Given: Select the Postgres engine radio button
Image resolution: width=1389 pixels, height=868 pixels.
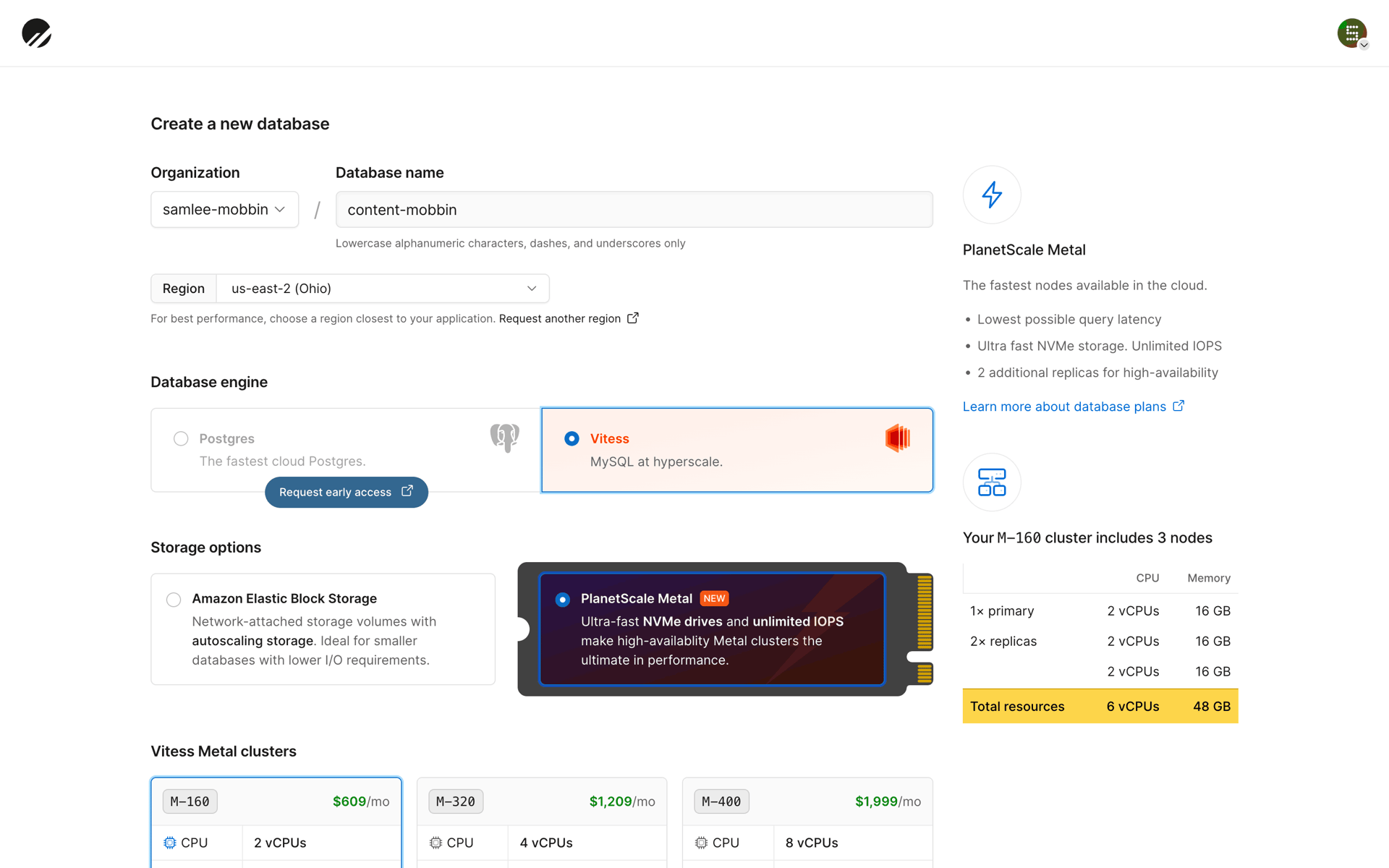Looking at the screenshot, I should [x=181, y=438].
